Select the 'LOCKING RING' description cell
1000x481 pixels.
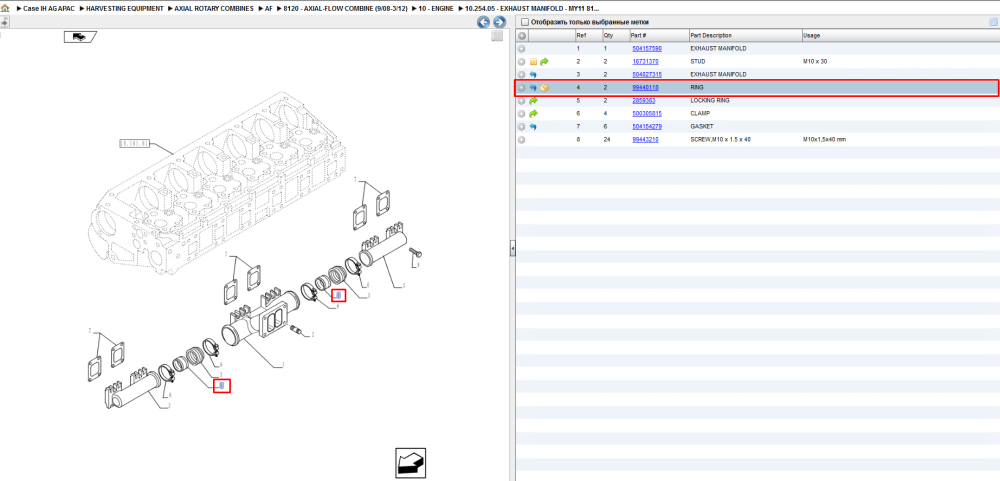click(x=710, y=101)
